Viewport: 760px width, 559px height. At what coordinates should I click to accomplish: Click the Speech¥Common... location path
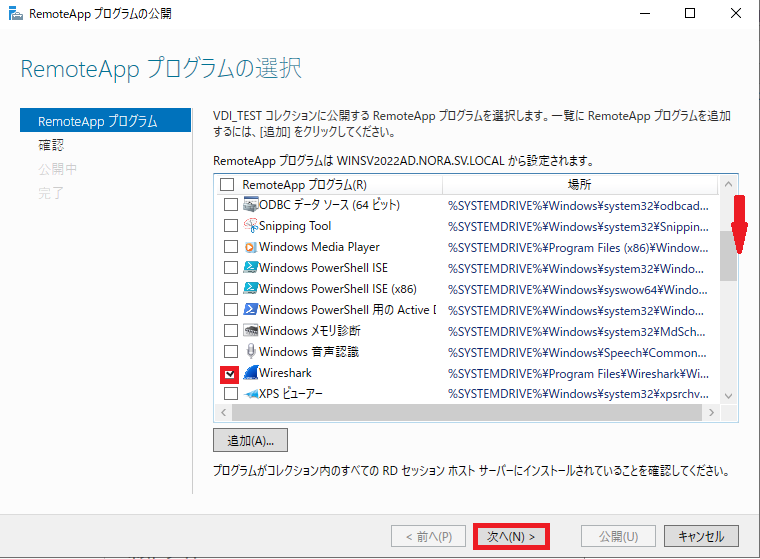click(x=577, y=352)
